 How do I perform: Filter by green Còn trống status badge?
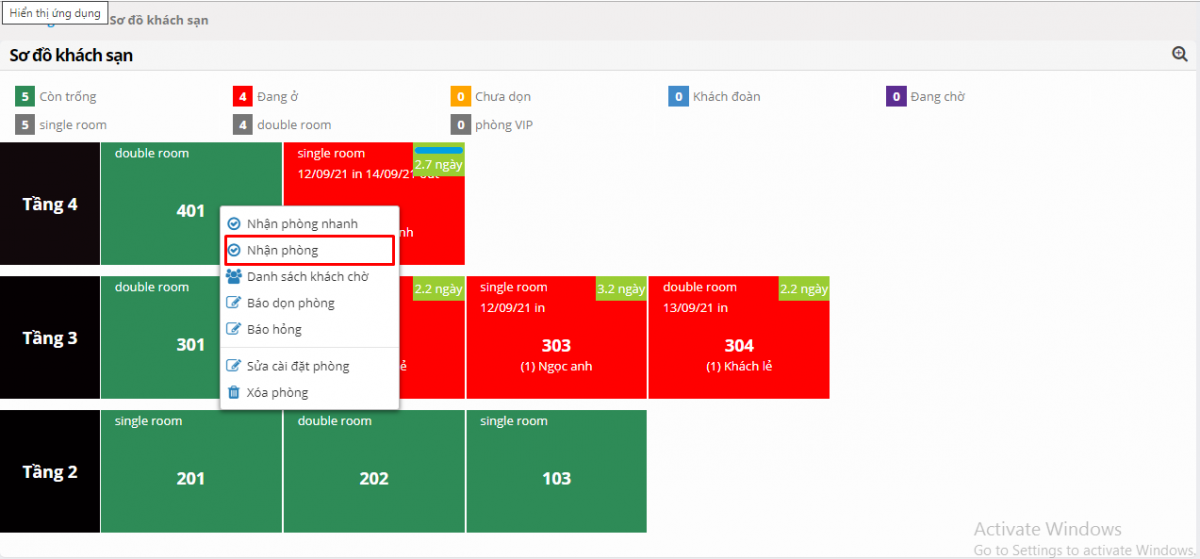24,97
